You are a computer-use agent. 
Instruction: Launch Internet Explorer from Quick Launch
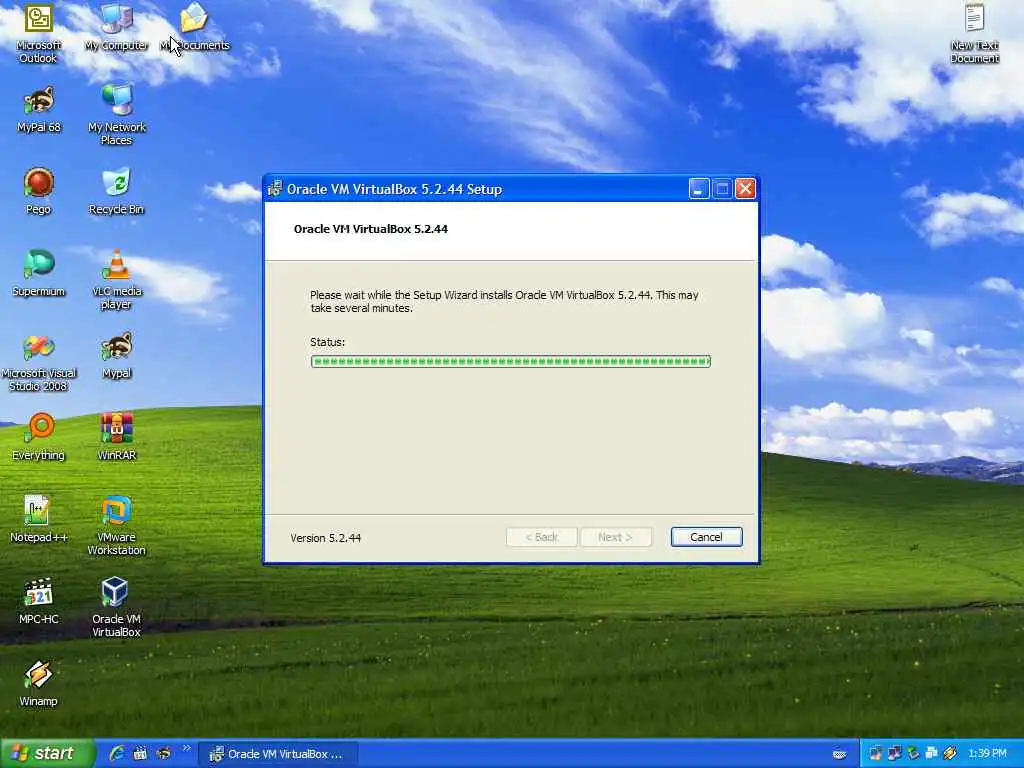tap(117, 754)
